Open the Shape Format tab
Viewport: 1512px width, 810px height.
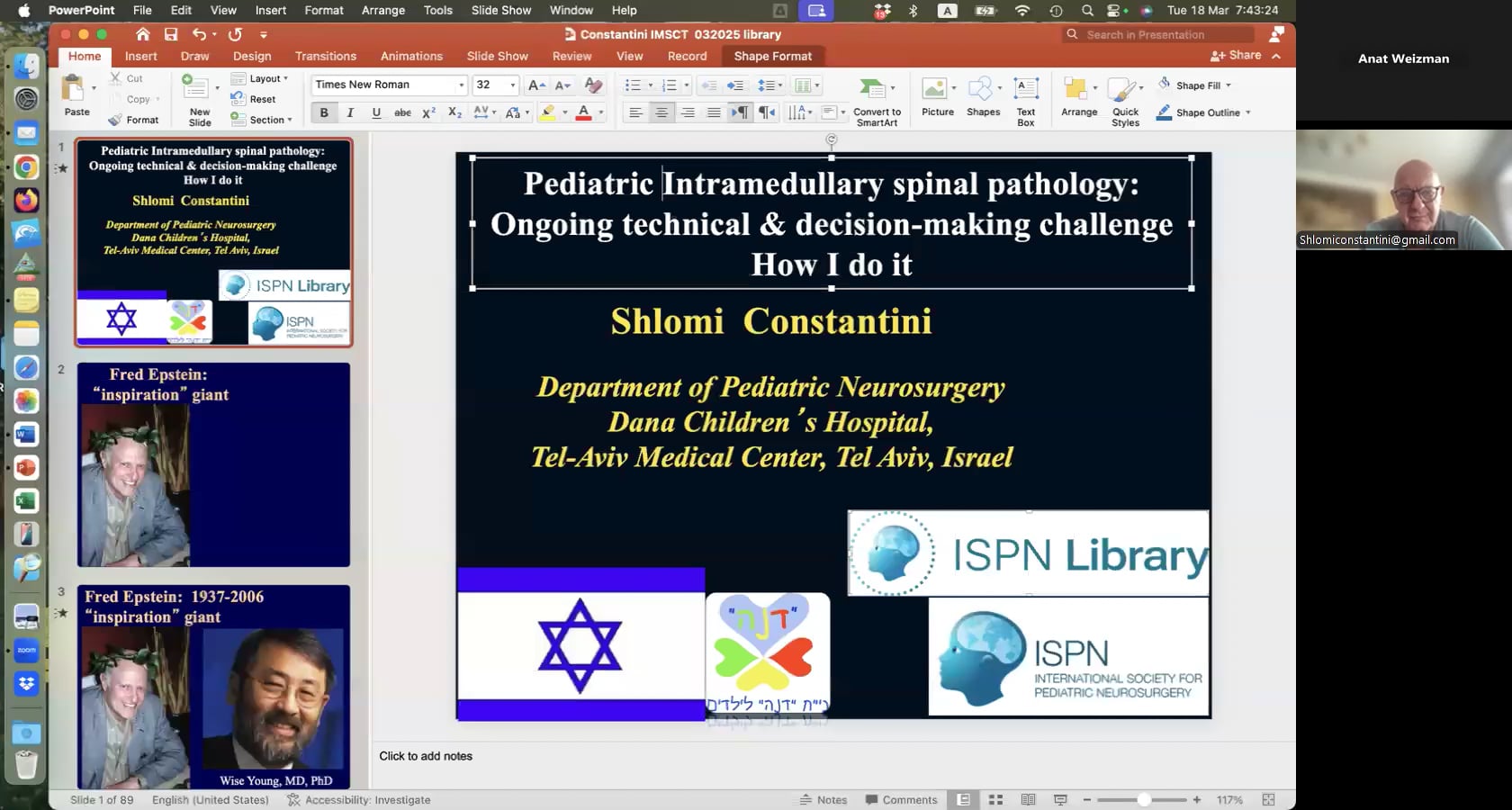coord(772,56)
